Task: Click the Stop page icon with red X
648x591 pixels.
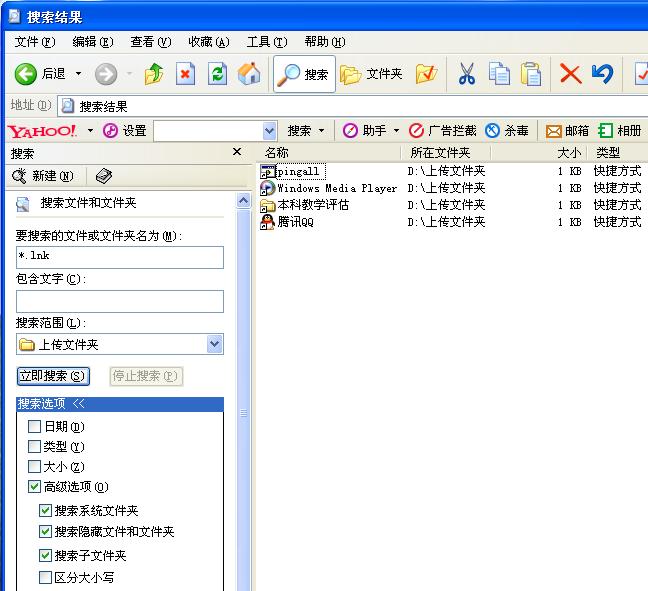Action: pyautogui.click(x=185, y=74)
